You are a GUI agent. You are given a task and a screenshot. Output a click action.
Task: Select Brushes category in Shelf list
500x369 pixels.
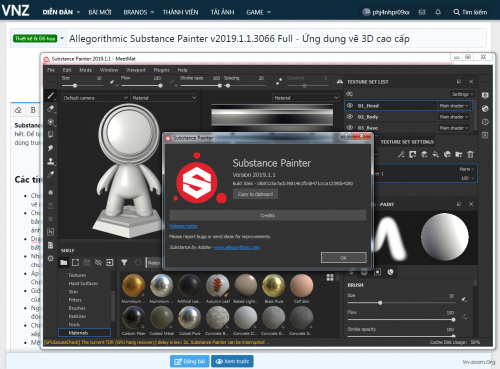(x=77, y=308)
